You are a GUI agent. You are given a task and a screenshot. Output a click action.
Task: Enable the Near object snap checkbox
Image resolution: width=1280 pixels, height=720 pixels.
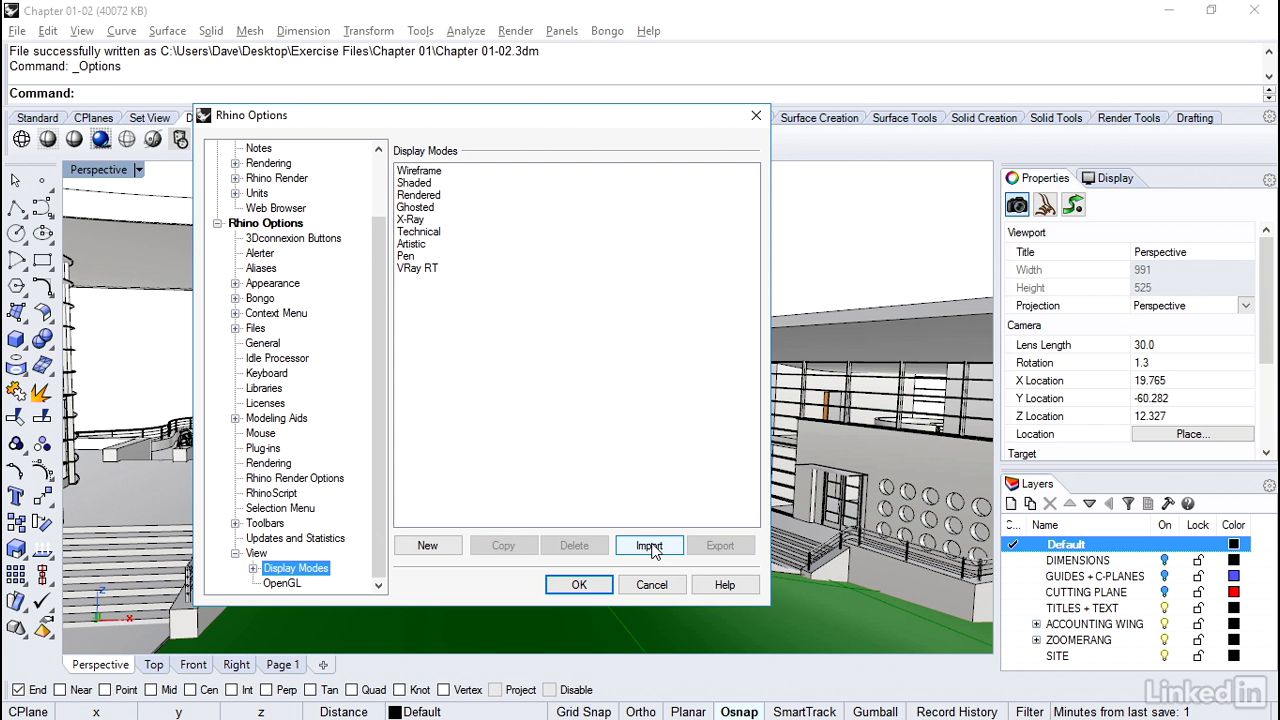click(60, 690)
